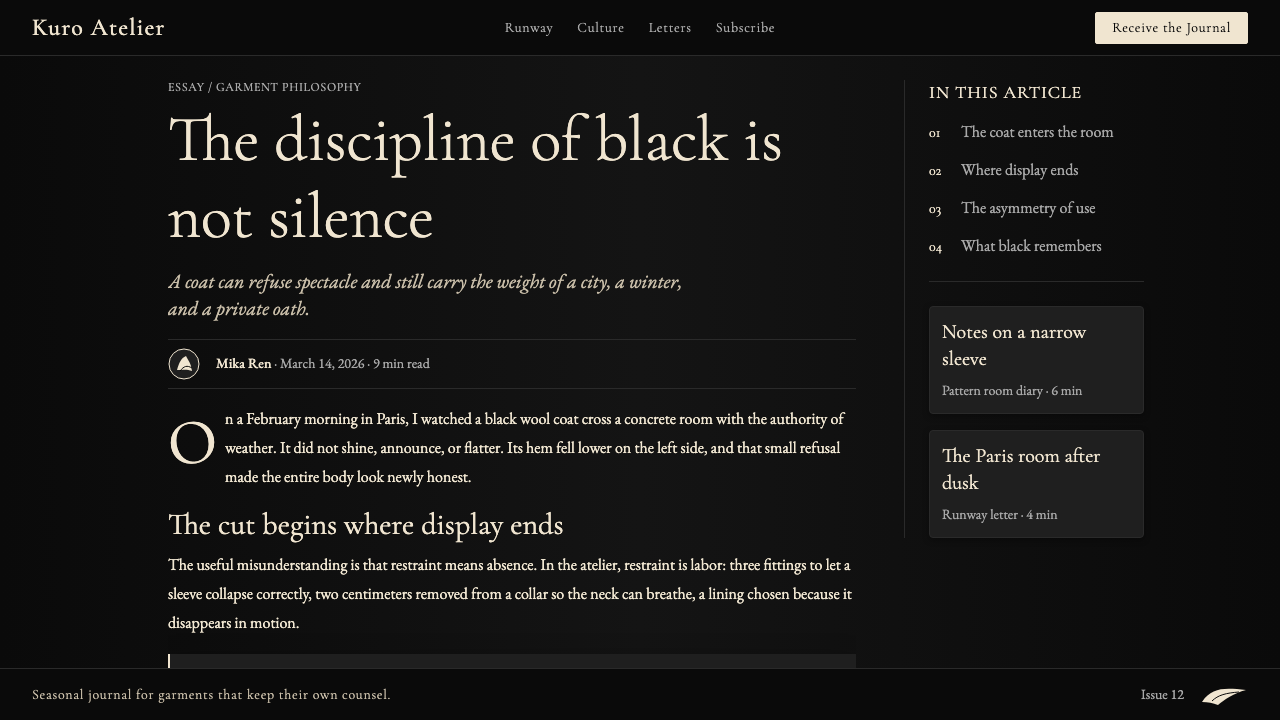Image resolution: width=1280 pixels, height=720 pixels.
Task: Click the 'Issue 12' footer label
Action: (1162, 695)
